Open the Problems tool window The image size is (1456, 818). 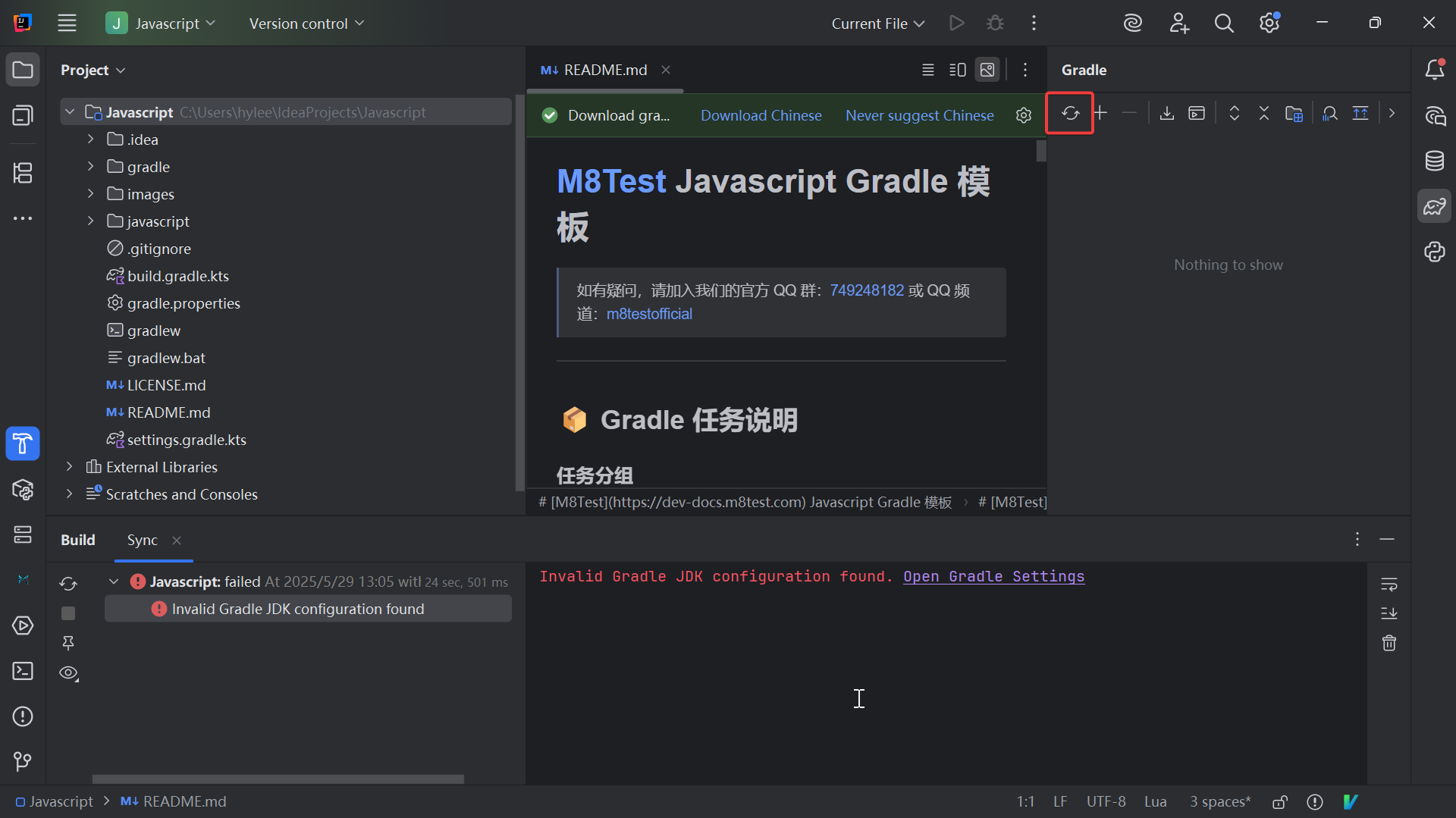click(23, 716)
